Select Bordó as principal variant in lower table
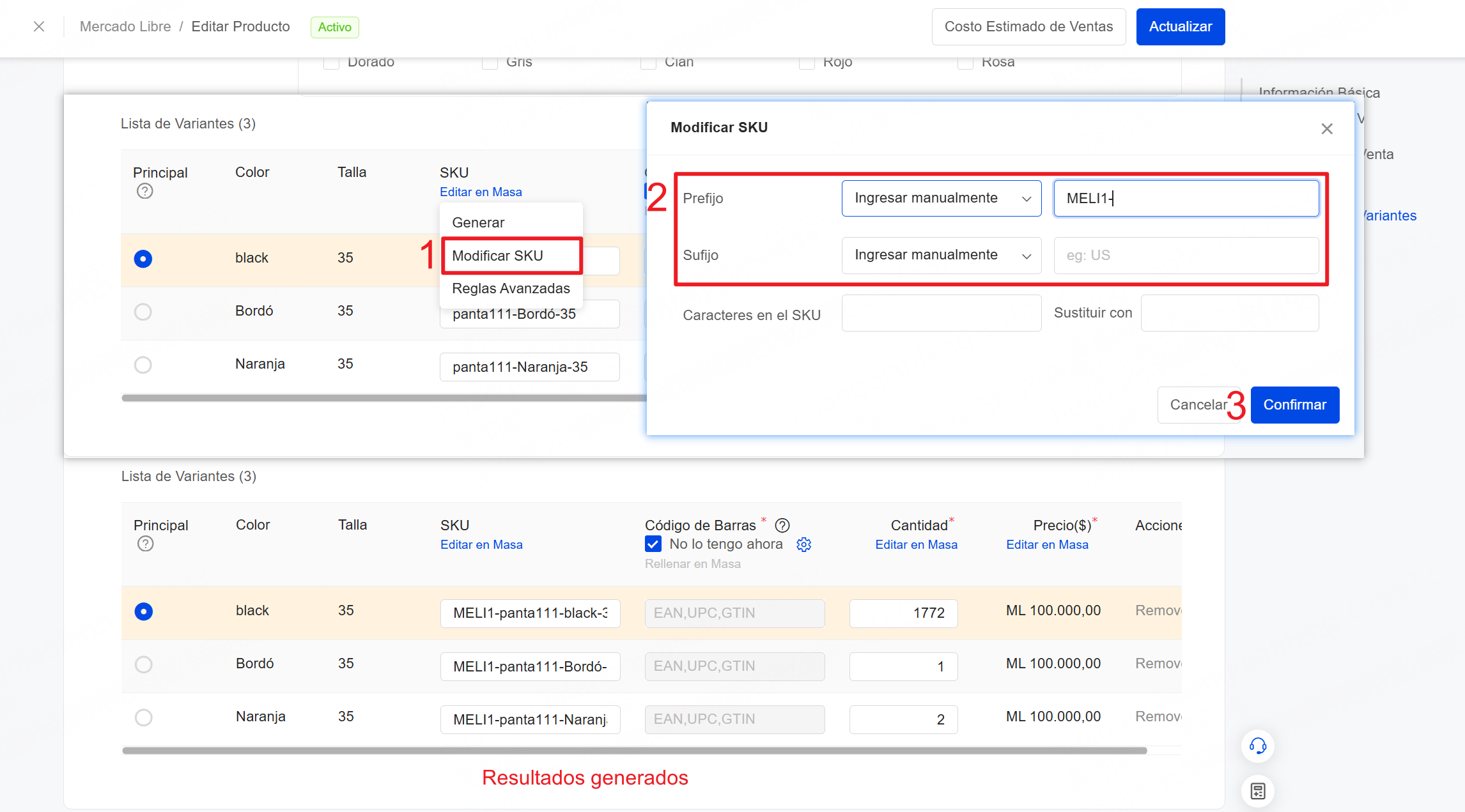Image resolution: width=1465 pixels, height=812 pixels. [144, 664]
